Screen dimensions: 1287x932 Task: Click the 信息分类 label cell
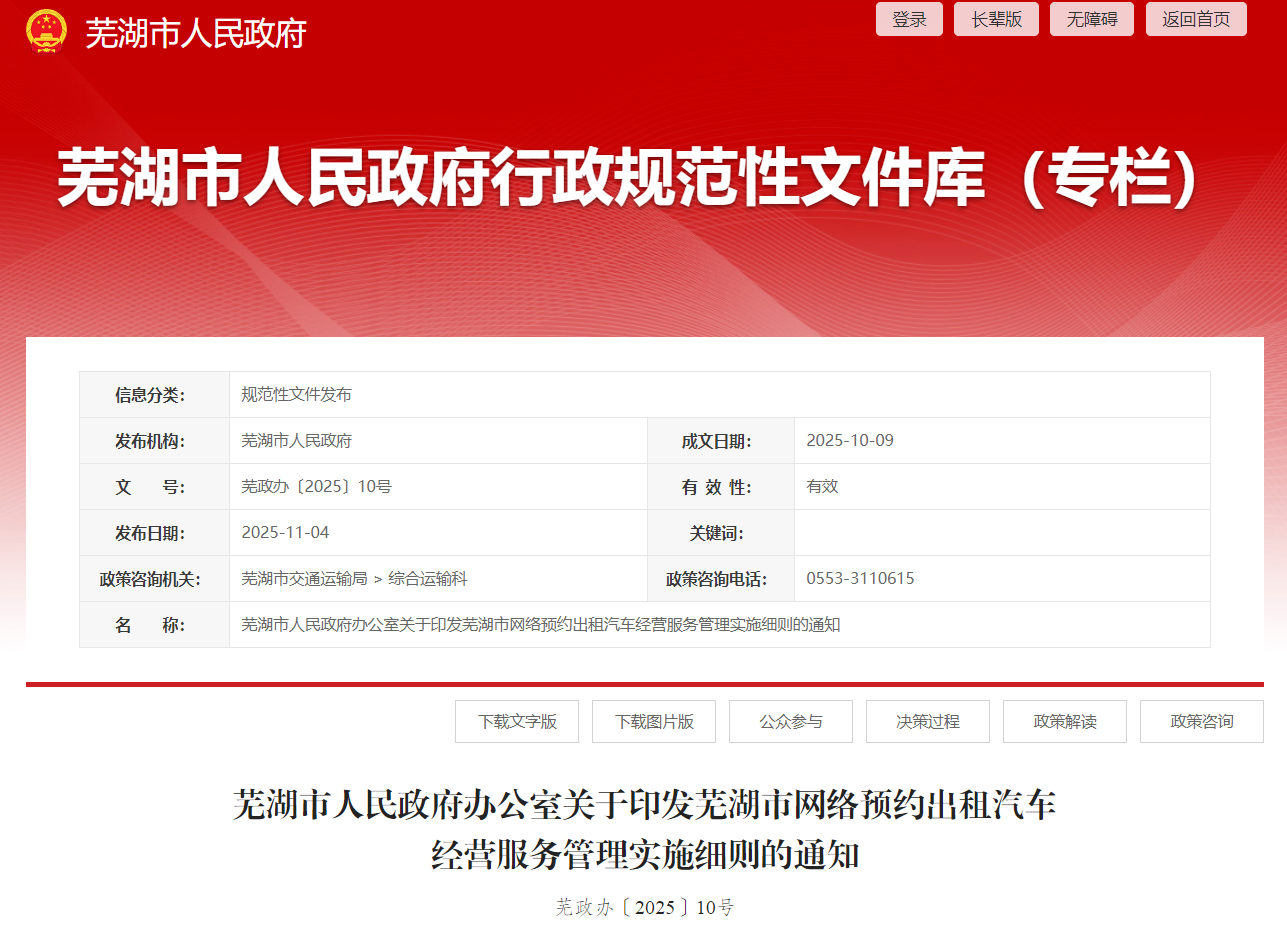[x=155, y=395]
